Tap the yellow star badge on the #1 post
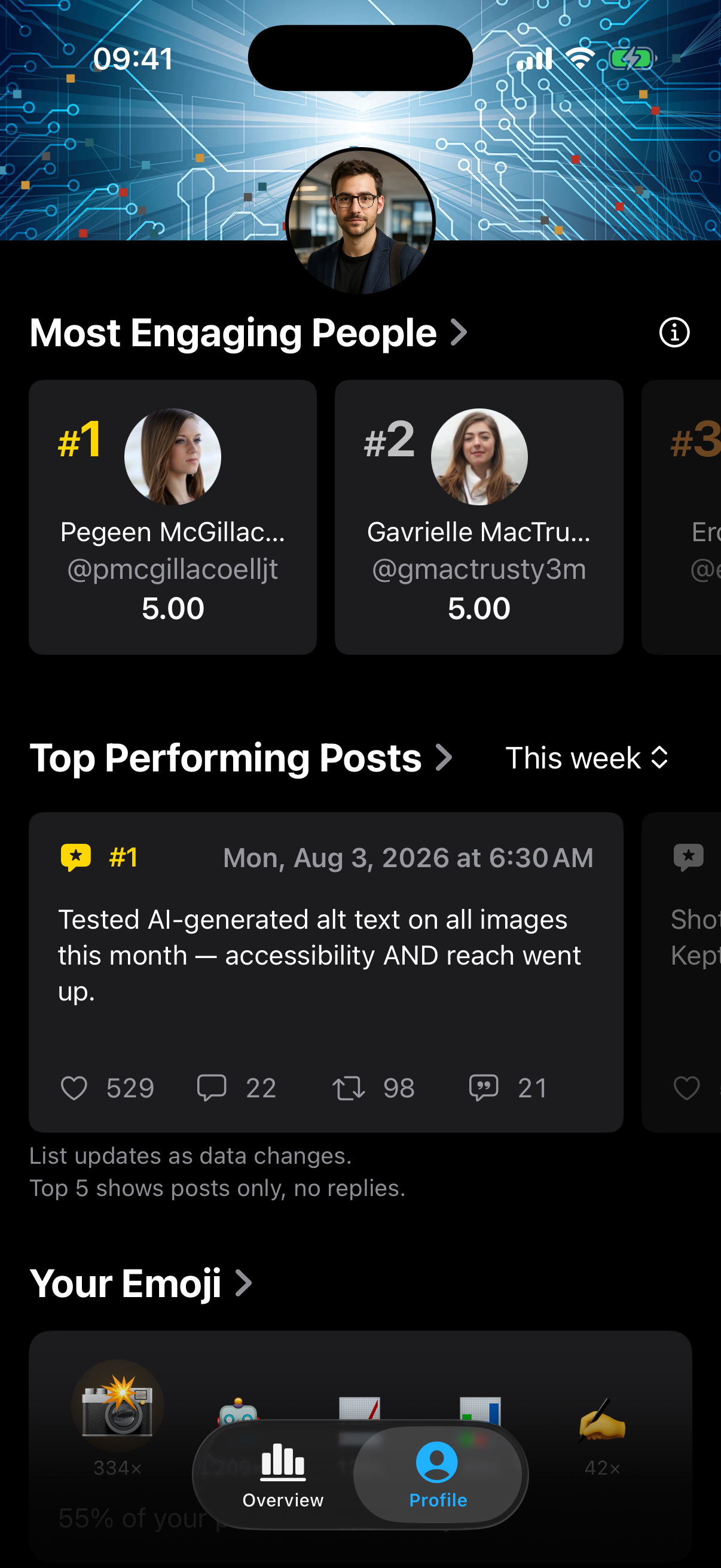721x1568 pixels. [x=75, y=857]
